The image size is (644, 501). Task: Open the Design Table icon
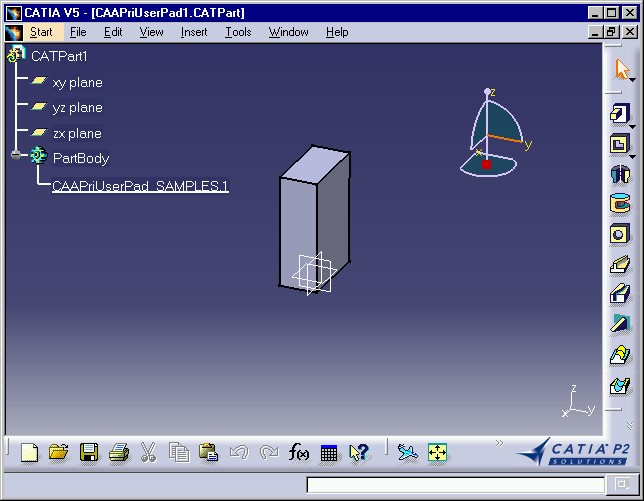[x=329, y=453]
